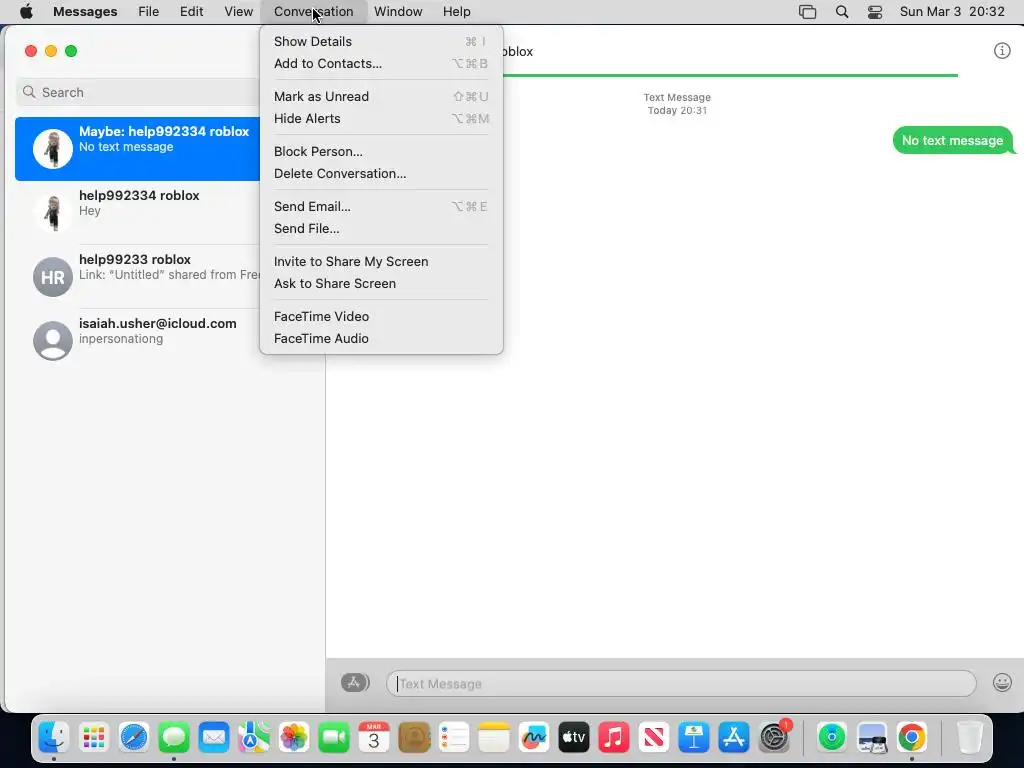Click the menu bar date and time
1024x768 pixels.
(x=952, y=12)
